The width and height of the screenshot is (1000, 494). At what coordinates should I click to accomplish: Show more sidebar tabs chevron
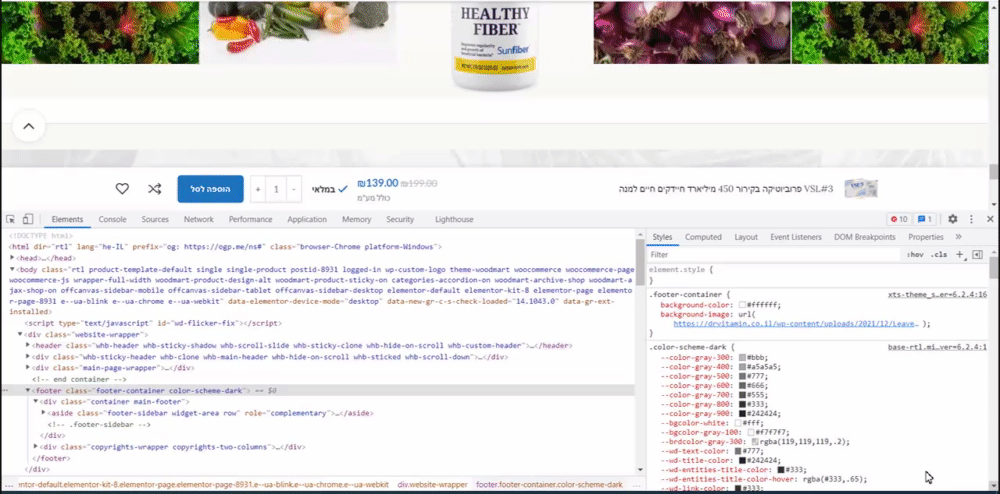pyautogui.click(x=959, y=237)
